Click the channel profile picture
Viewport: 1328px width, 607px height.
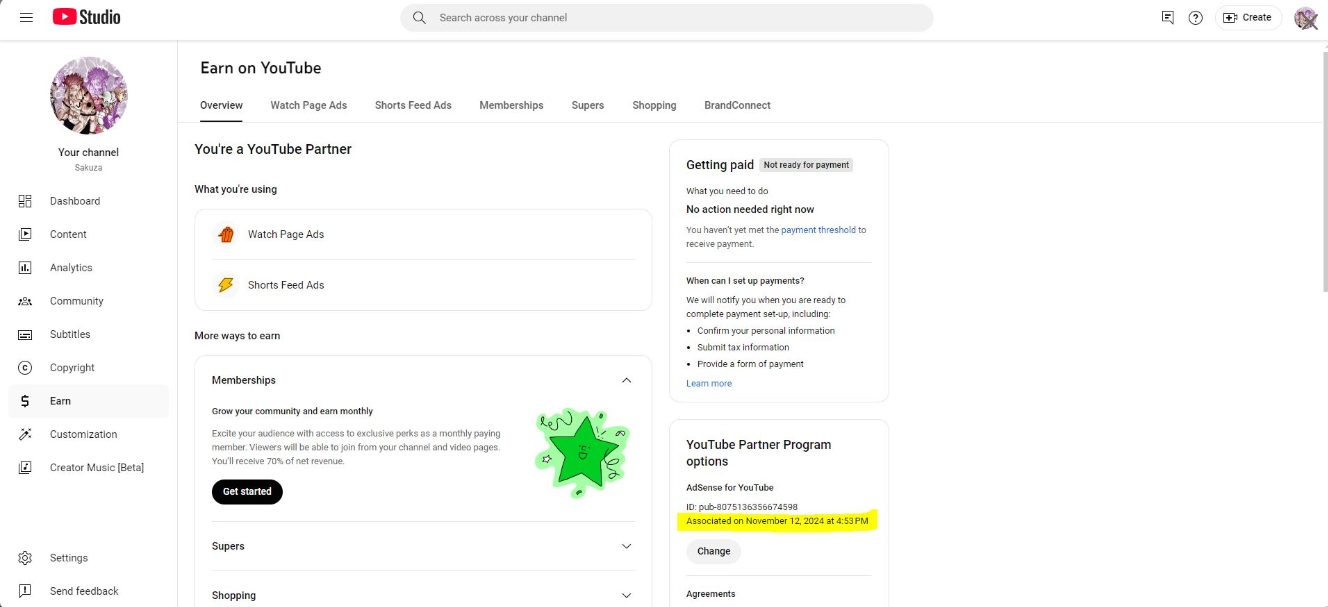pos(89,95)
